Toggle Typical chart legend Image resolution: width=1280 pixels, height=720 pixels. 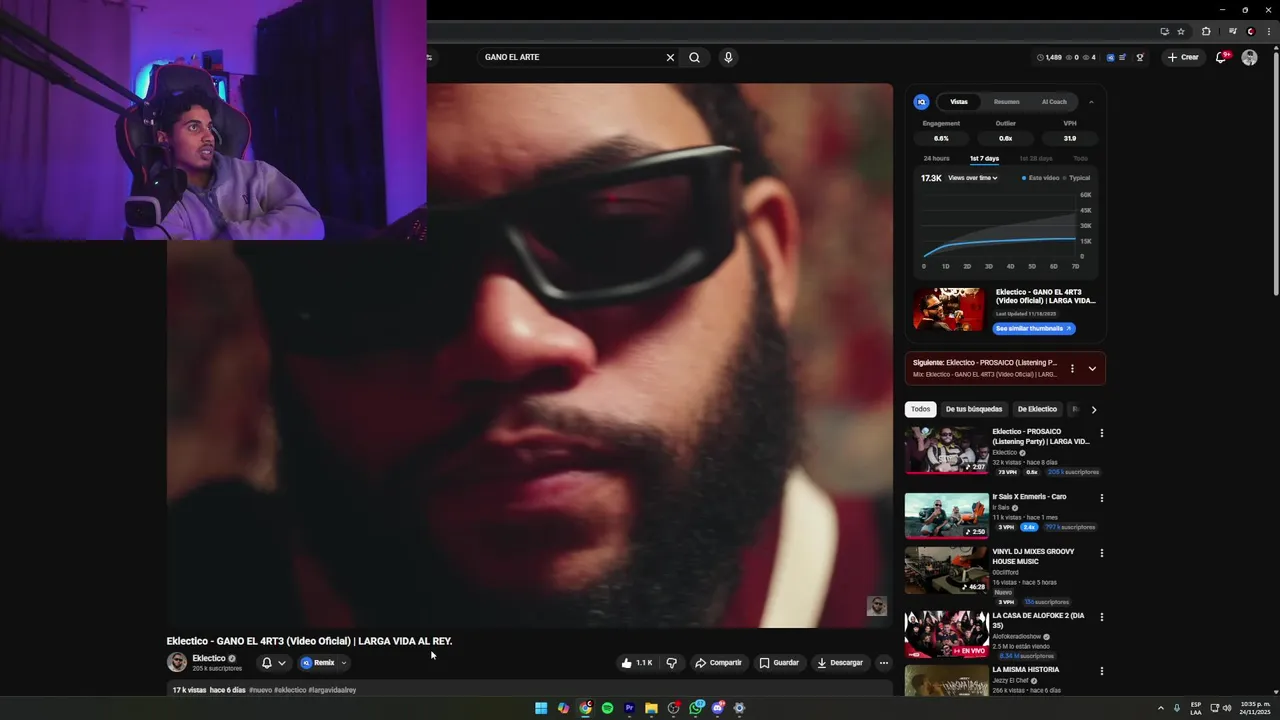1076,178
